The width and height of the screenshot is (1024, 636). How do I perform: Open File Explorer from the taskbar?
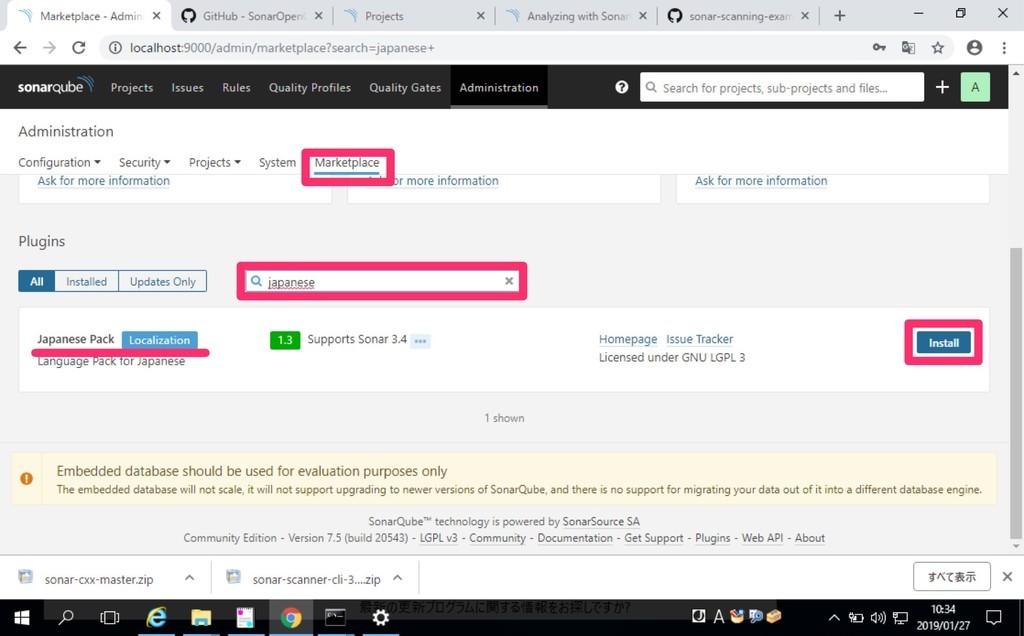pyautogui.click(x=201, y=617)
